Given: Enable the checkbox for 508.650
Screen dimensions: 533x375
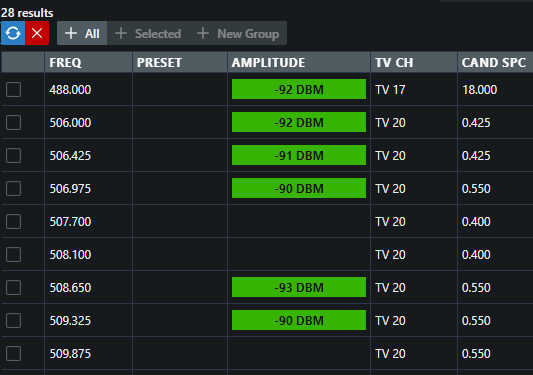Looking at the screenshot, I should pyautogui.click(x=14, y=288).
